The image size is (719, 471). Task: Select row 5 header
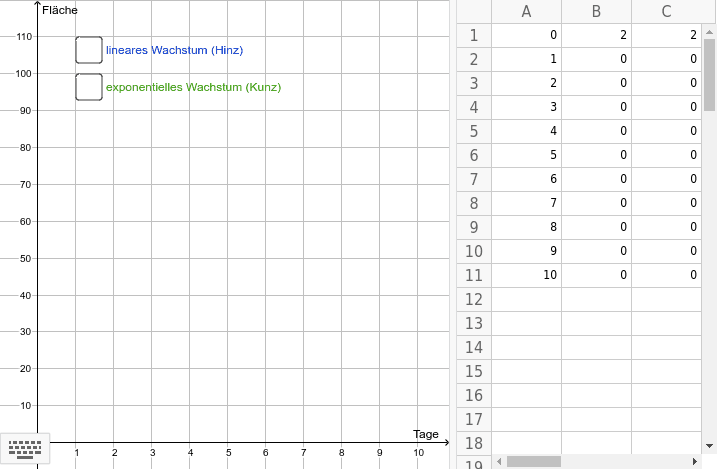click(x=474, y=131)
